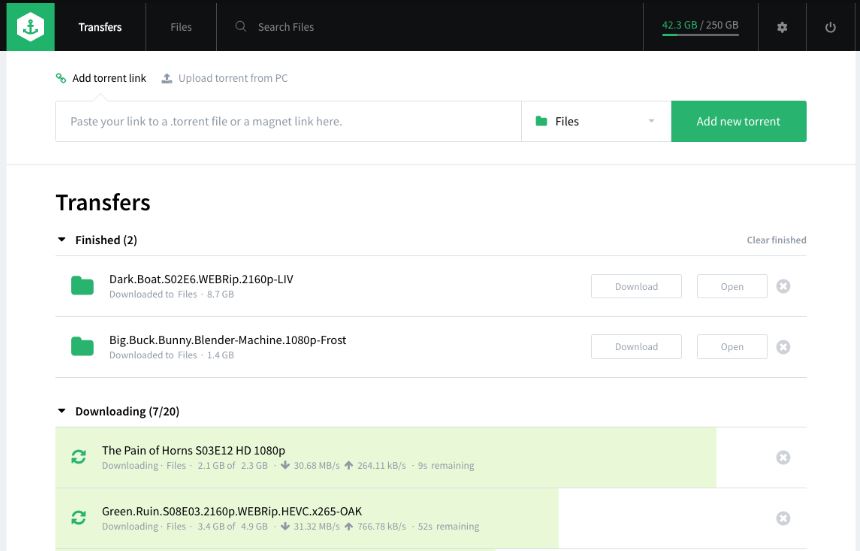Click the power logout icon
The height and width of the screenshot is (551, 860).
click(830, 27)
